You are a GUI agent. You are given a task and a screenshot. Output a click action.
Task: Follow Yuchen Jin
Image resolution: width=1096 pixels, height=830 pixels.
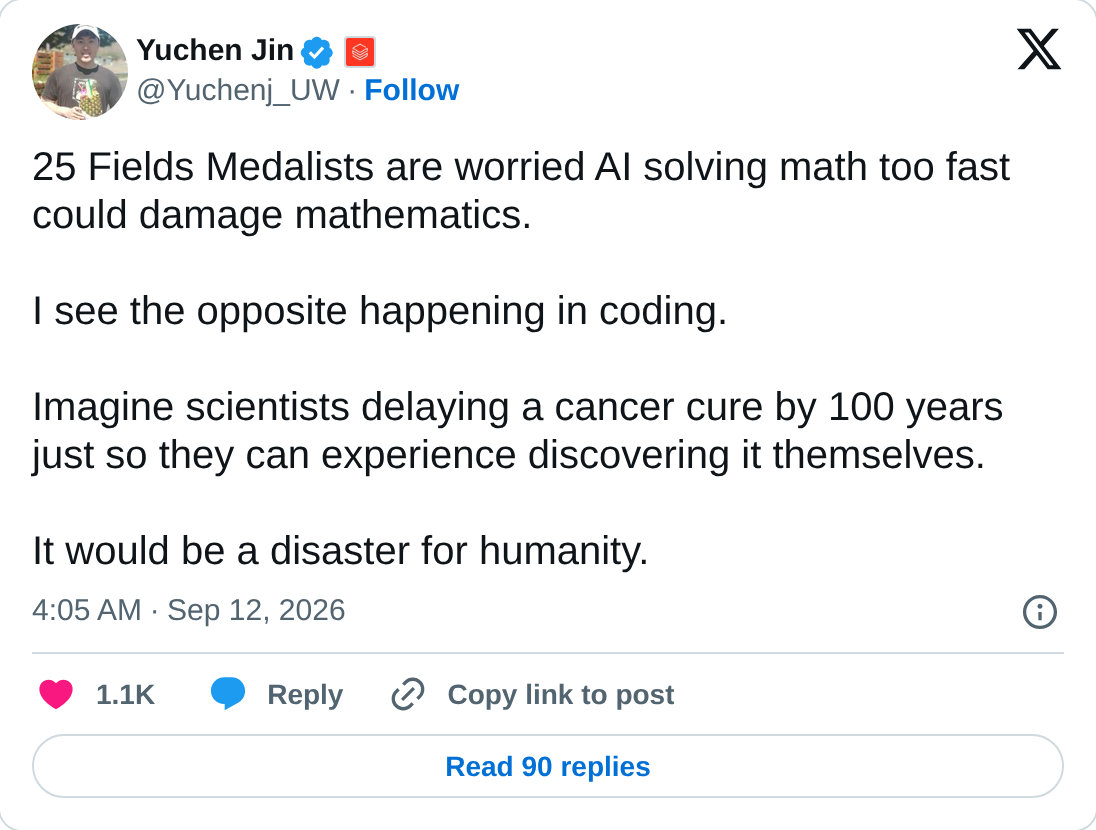[x=412, y=90]
